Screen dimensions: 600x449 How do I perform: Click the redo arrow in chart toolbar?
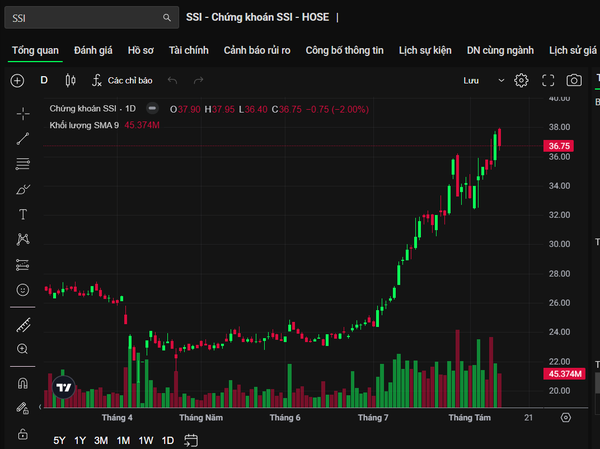click(x=198, y=80)
